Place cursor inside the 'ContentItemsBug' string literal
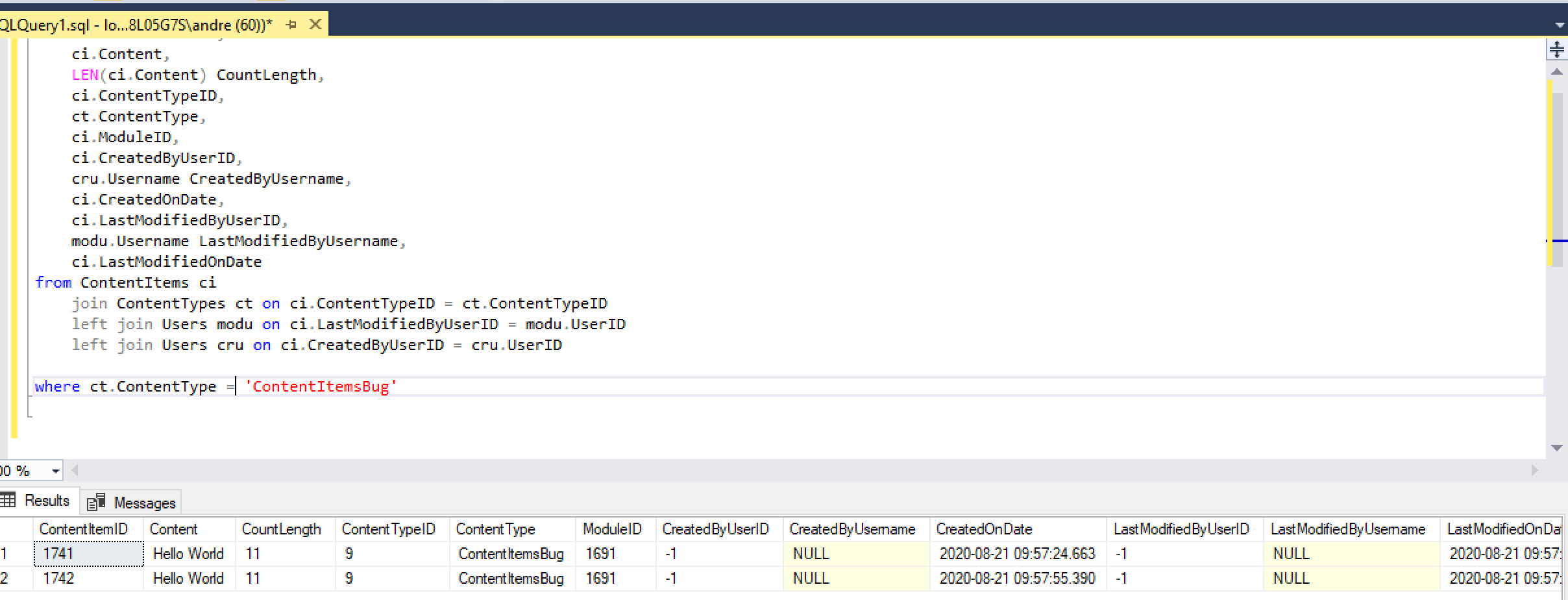Image resolution: width=1568 pixels, height=600 pixels. [x=321, y=386]
